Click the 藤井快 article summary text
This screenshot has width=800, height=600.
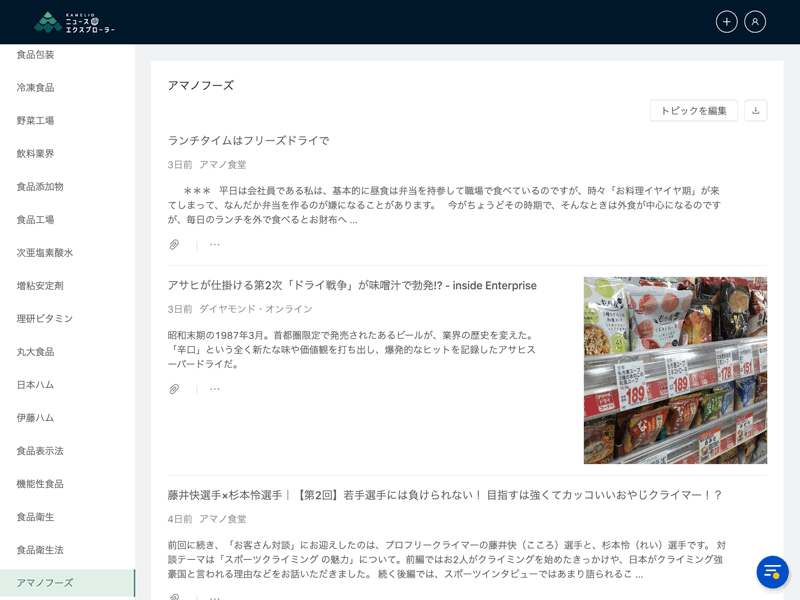pyautogui.click(x=446, y=560)
